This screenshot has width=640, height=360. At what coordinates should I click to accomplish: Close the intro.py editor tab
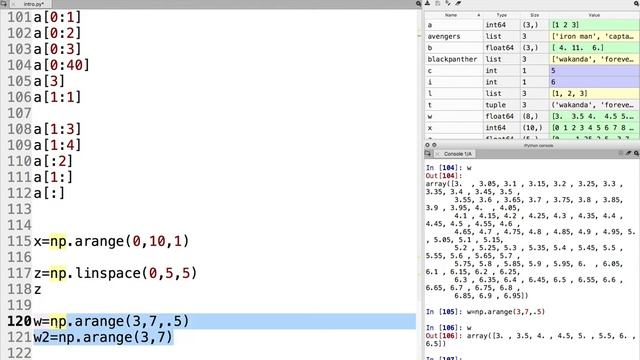coord(14,4)
